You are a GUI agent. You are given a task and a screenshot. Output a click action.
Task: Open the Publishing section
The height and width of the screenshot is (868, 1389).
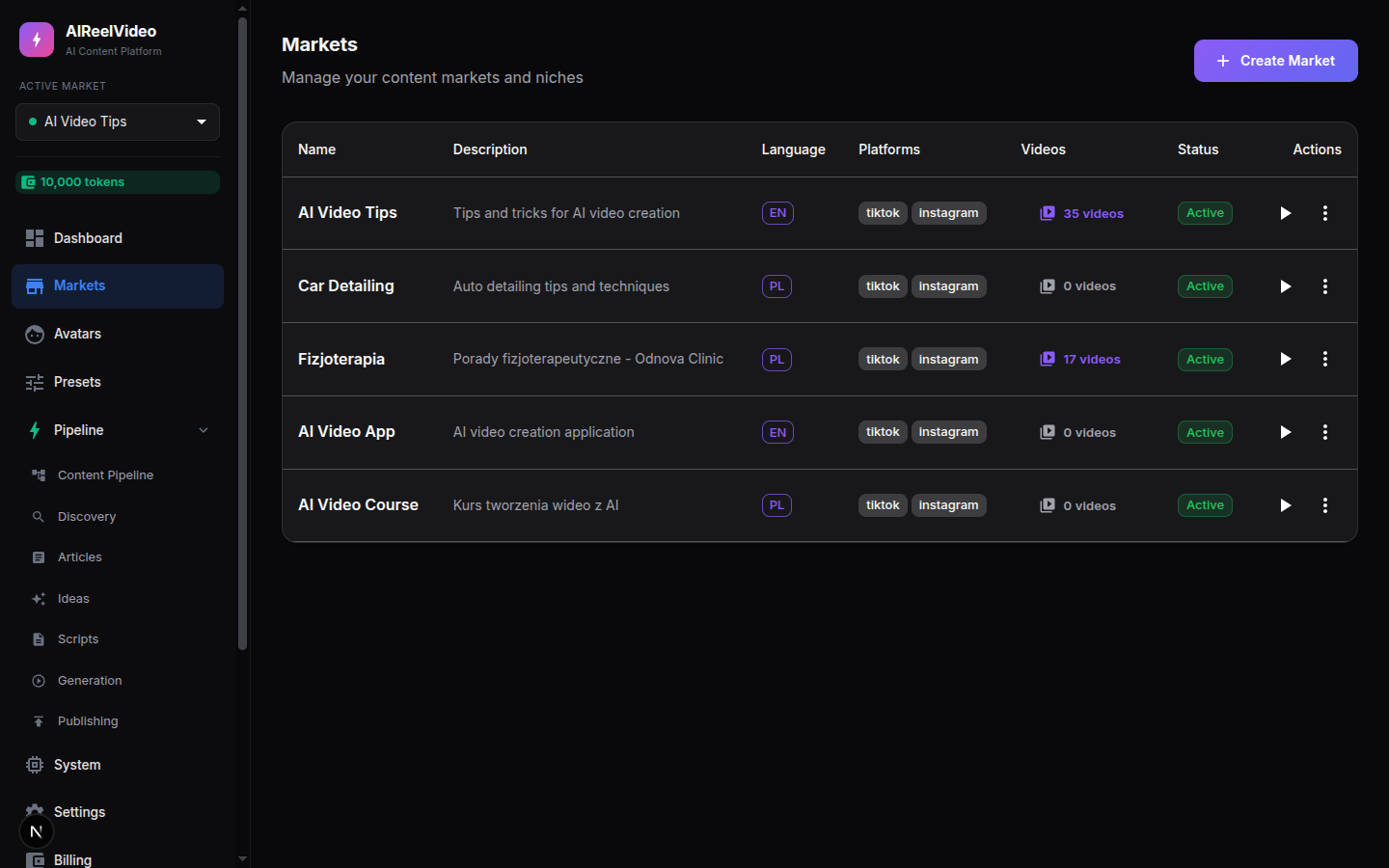click(87, 720)
